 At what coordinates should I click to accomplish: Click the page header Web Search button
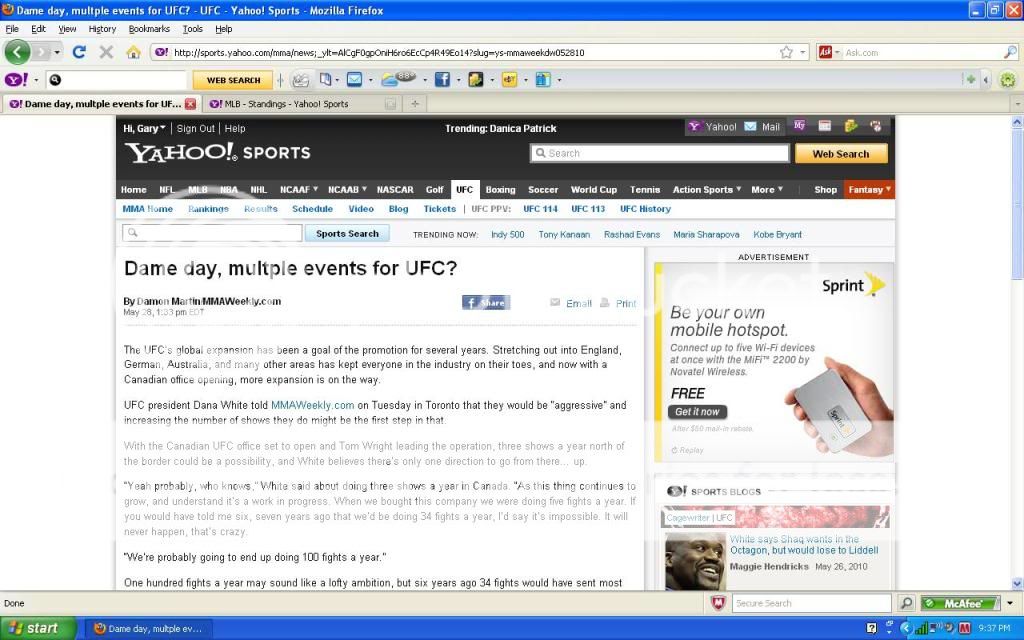click(x=841, y=153)
